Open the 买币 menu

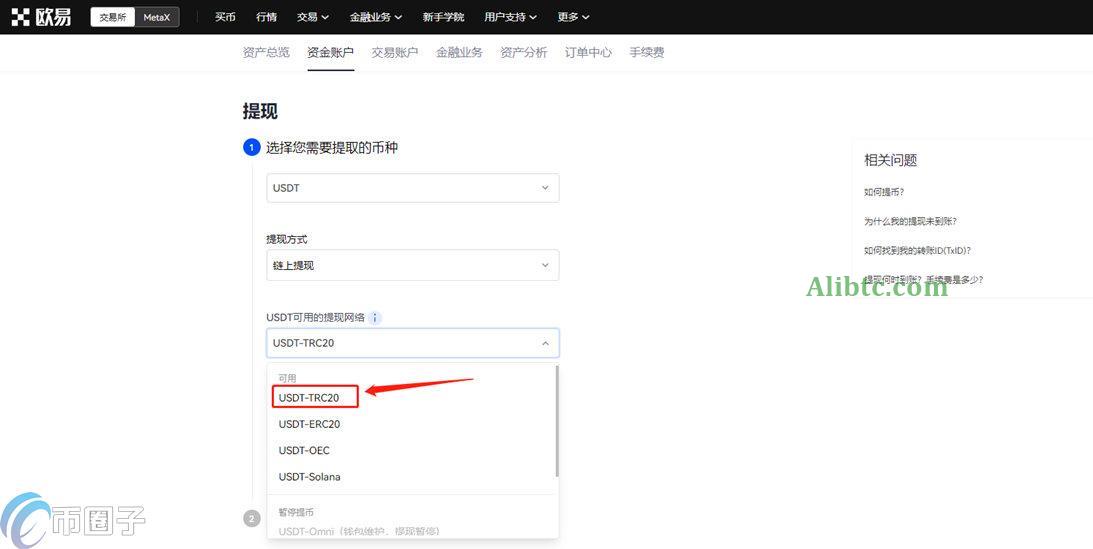[225, 17]
